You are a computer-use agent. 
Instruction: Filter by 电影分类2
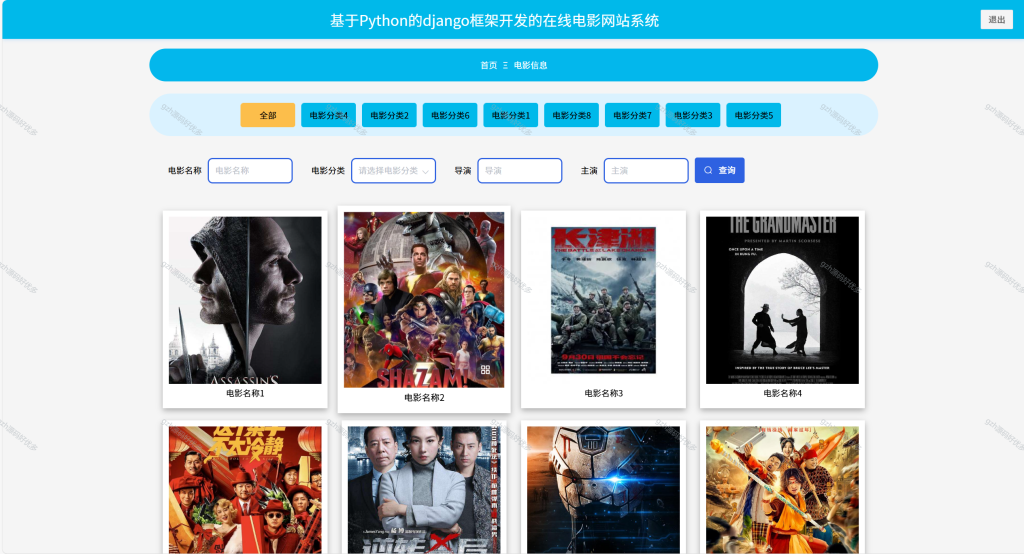point(389,115)
